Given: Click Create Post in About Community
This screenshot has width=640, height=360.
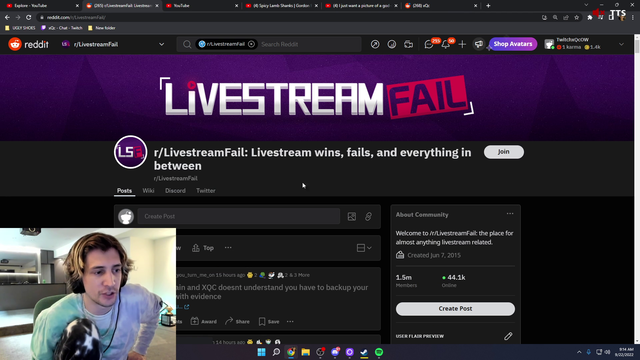Looking at the screenshot, I should click(455, 309).
